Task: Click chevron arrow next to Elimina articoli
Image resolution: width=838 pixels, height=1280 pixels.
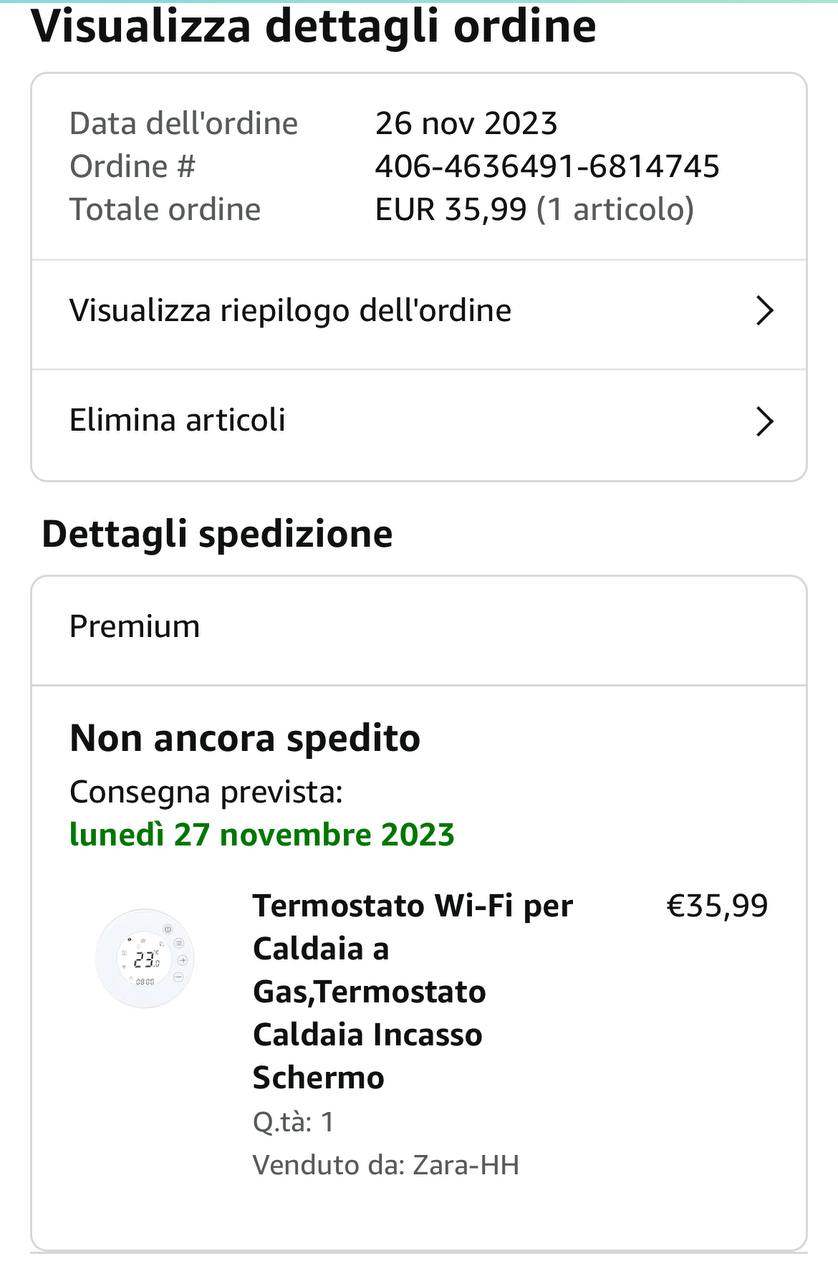Action: pos(765,421)
